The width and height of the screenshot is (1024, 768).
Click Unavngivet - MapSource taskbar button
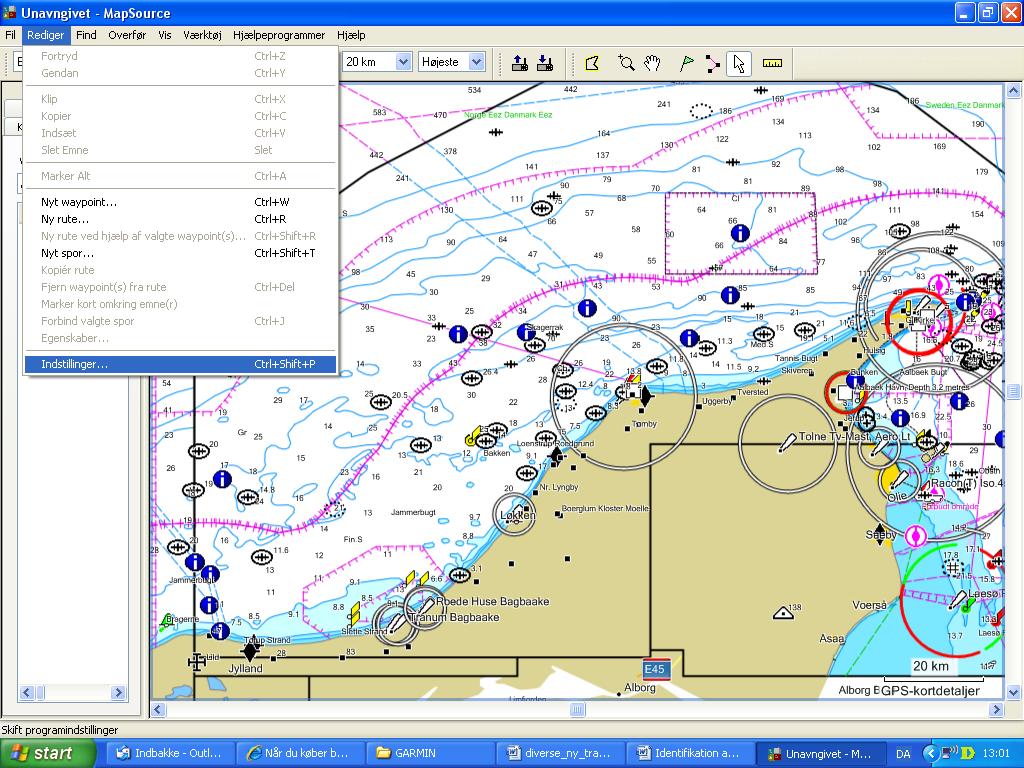tap(820, 754)
